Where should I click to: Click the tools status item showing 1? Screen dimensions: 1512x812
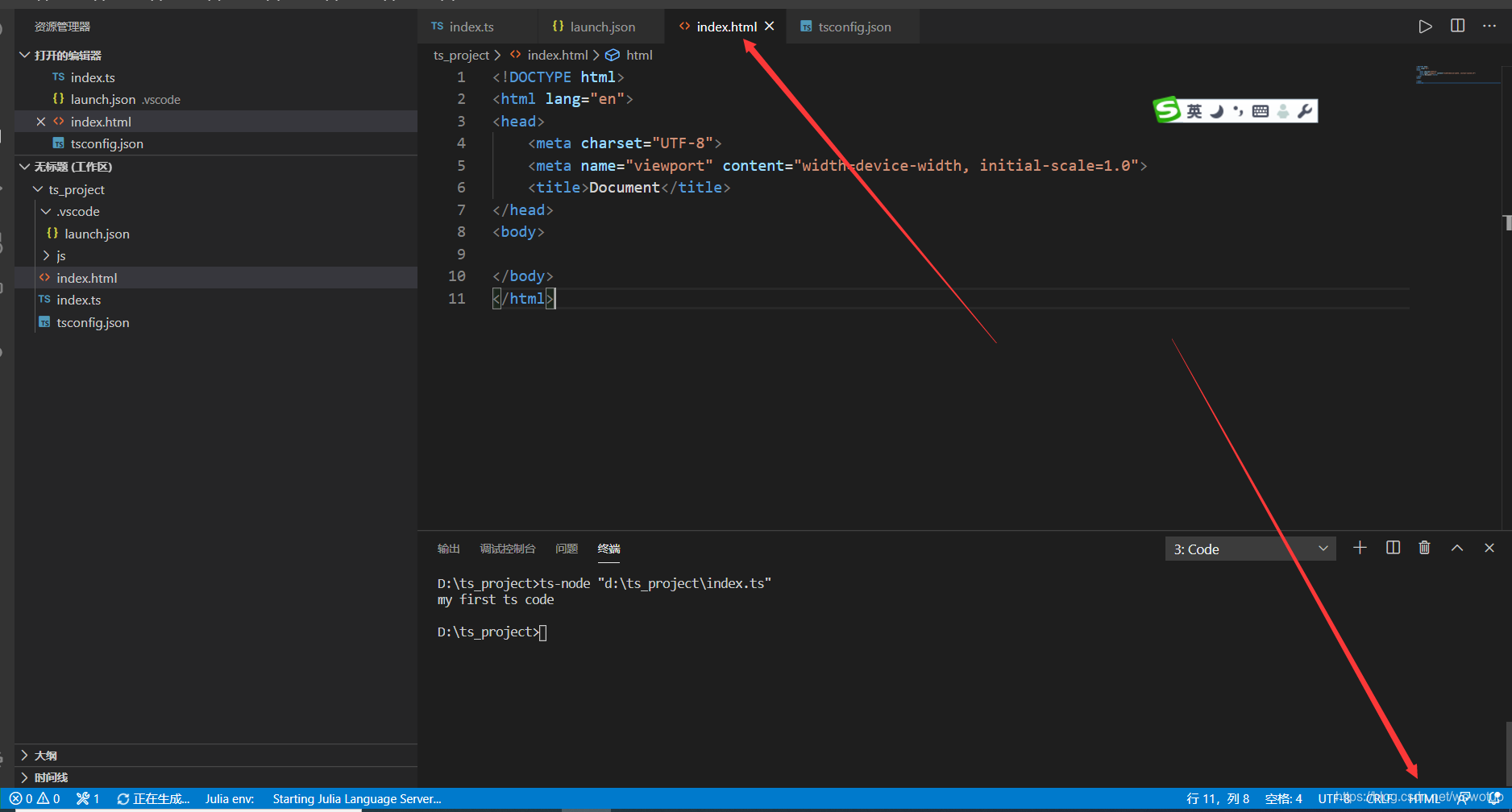pyautogui.click(x=88, y=798)
